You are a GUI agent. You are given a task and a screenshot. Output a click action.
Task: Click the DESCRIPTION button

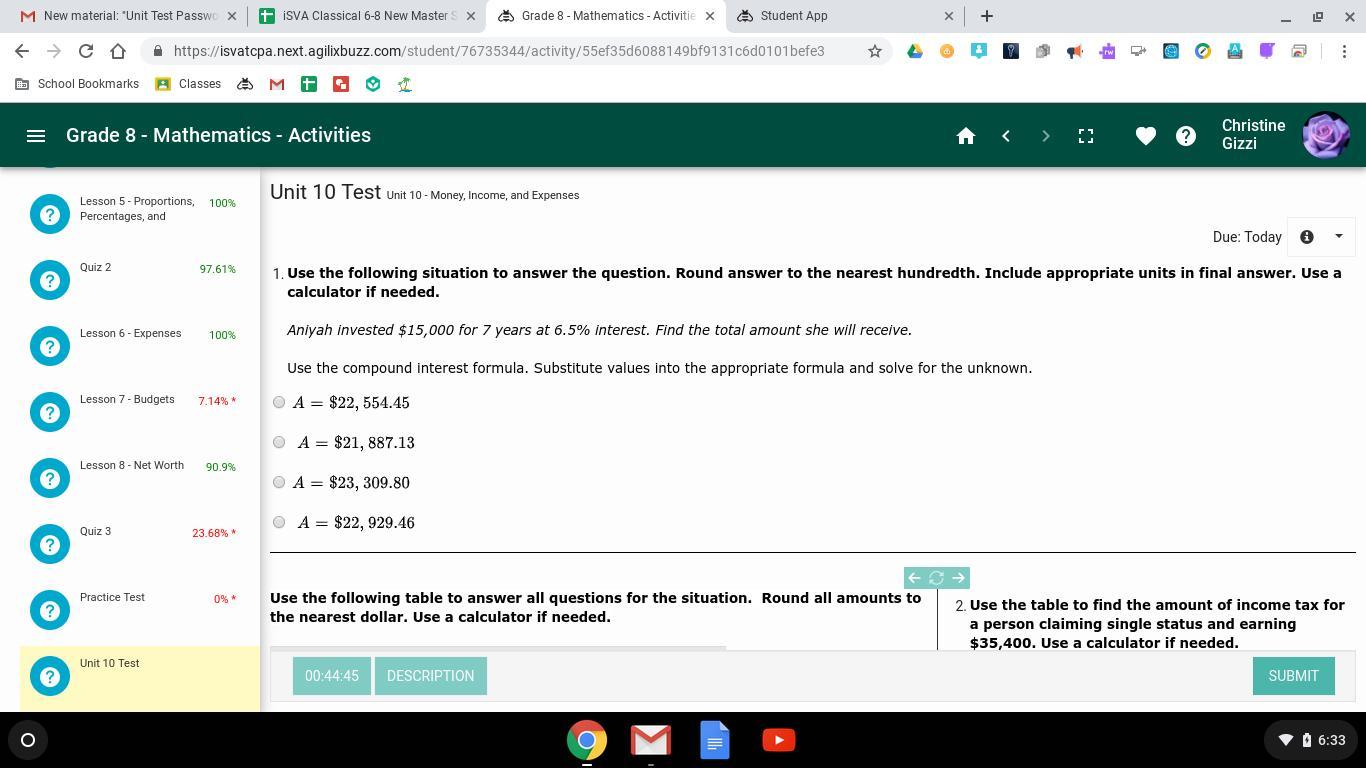tap(430, 676)
